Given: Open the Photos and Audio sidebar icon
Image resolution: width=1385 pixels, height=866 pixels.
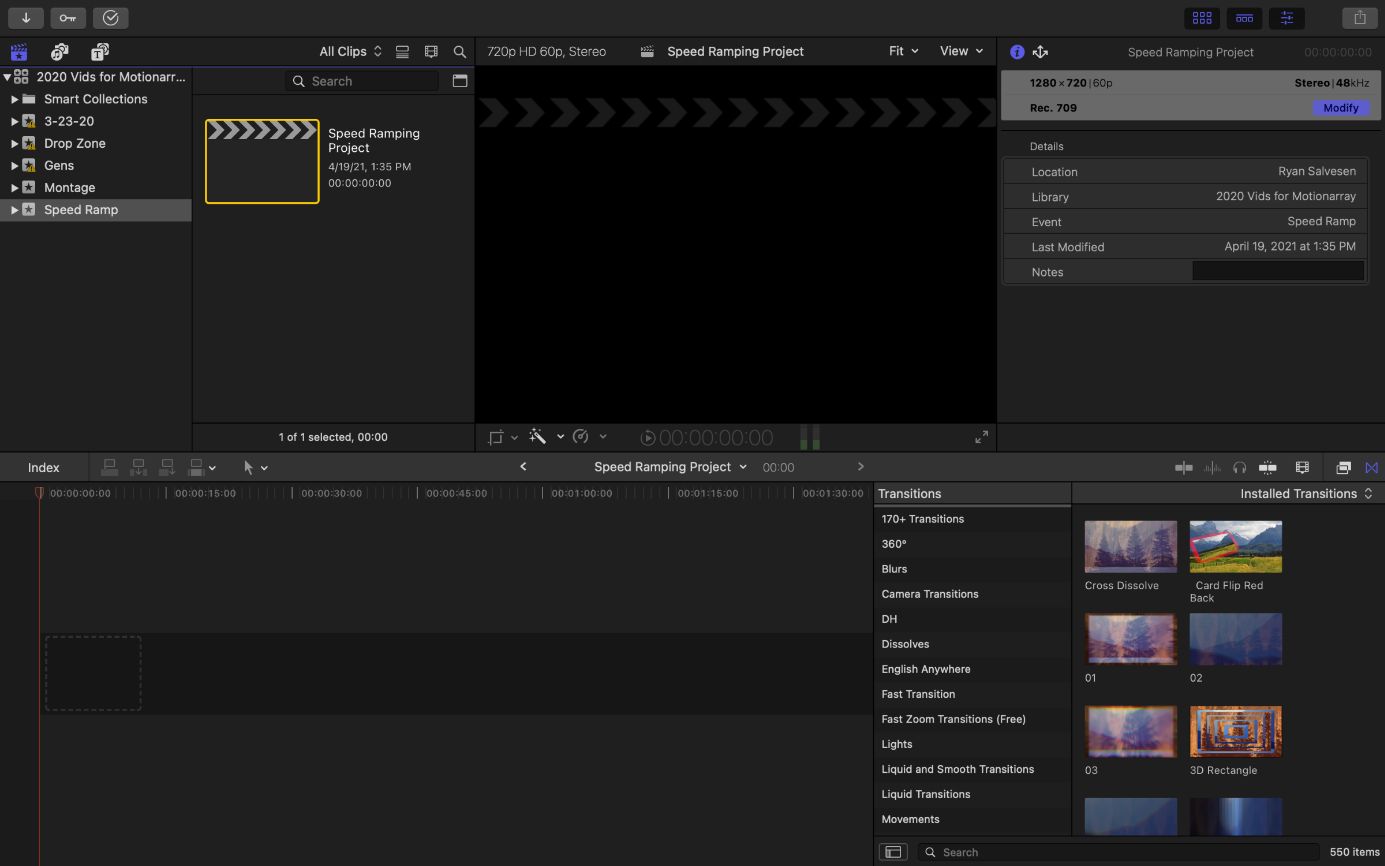Looking at the screenshot, I should [59, 51].
